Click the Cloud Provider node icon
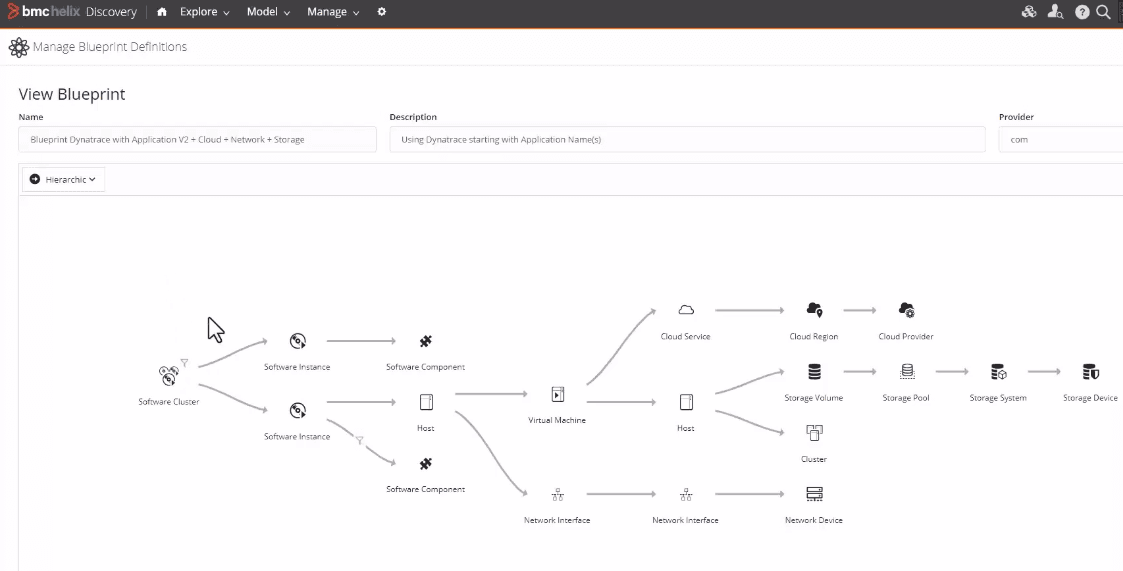The image size is (1123, 571). 906,310
